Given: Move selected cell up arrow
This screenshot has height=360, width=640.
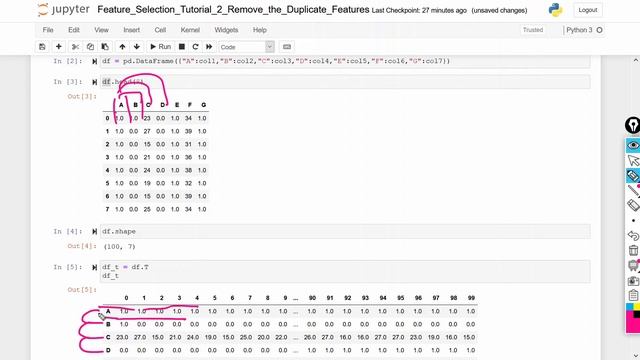Looking at the screenshot, I should click(x=122, y=47).
